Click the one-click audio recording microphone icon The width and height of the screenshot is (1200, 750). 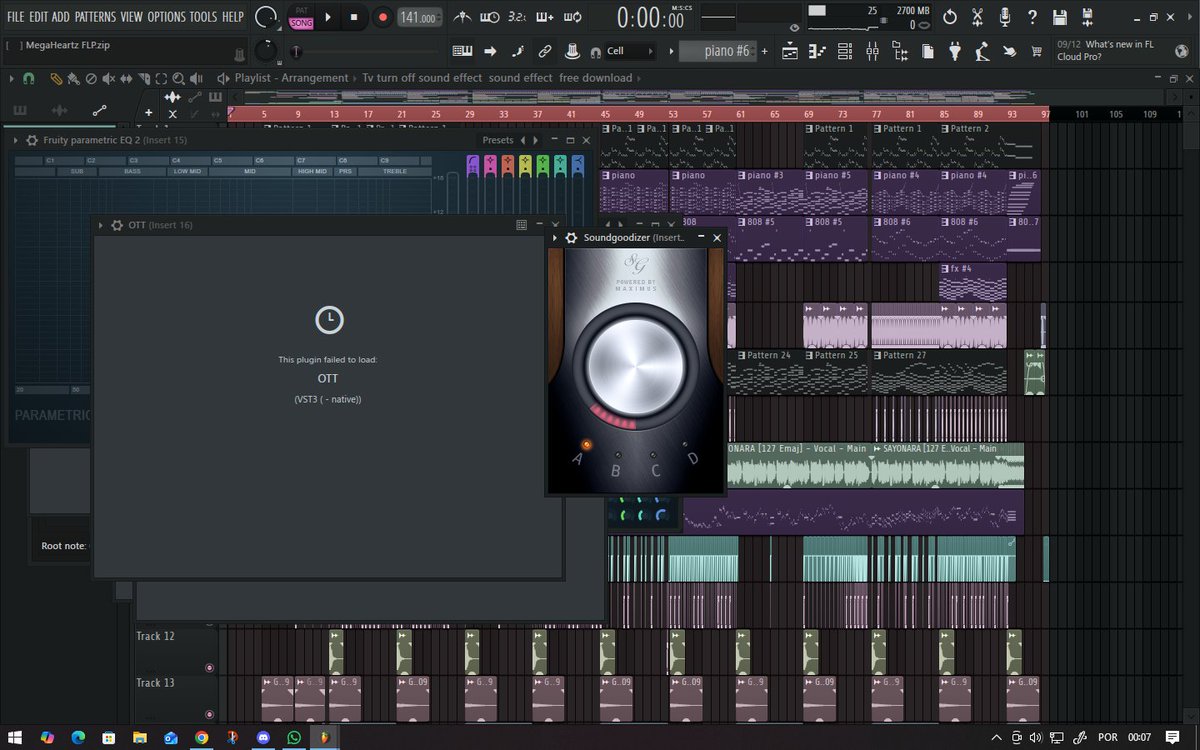pos(1004,17)
